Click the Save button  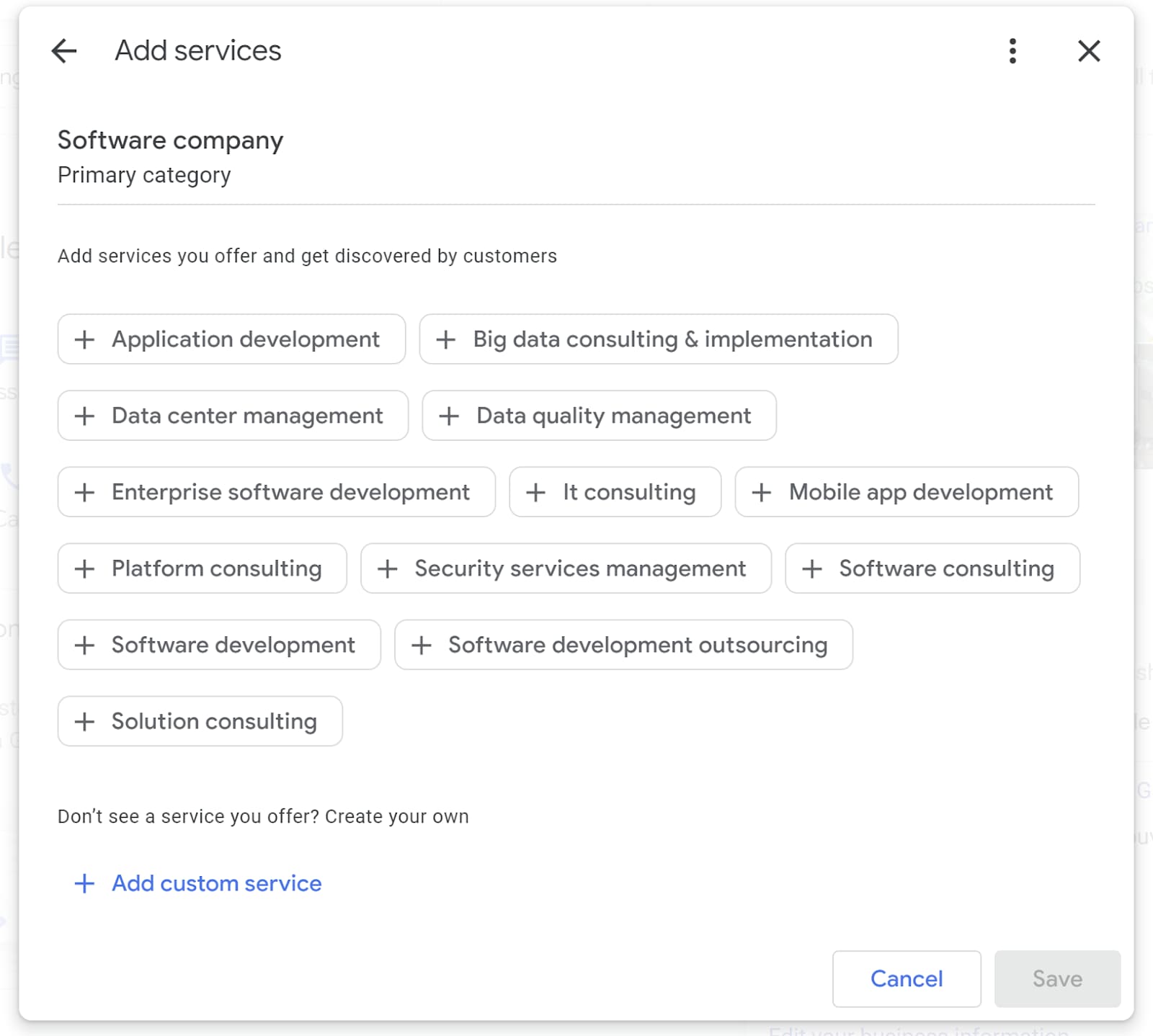click(x=1056, y=978)
